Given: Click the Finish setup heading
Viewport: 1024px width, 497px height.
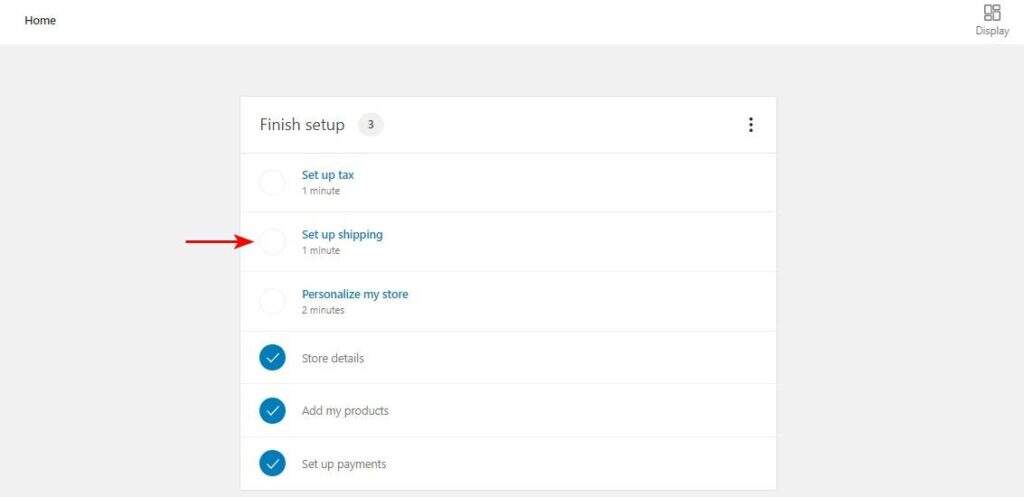Looking at the screenshot, I should (302, 125).
